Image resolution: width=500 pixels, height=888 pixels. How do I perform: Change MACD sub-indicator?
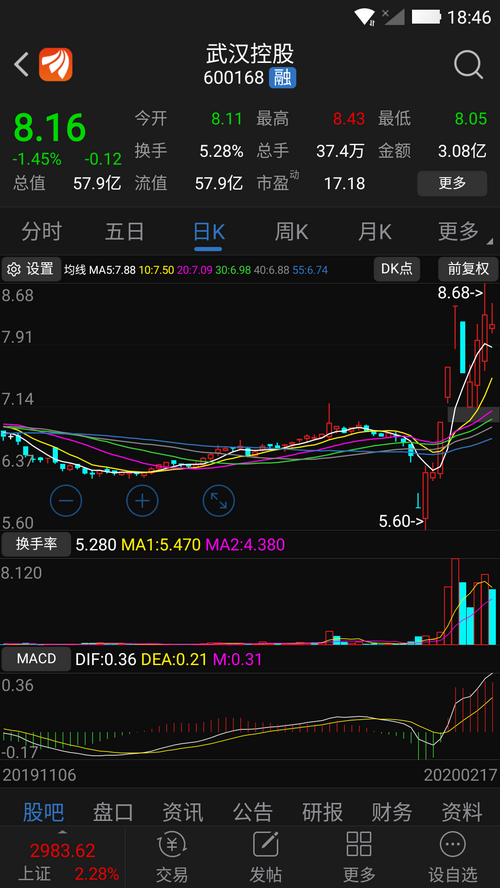(x=36, y=659)
